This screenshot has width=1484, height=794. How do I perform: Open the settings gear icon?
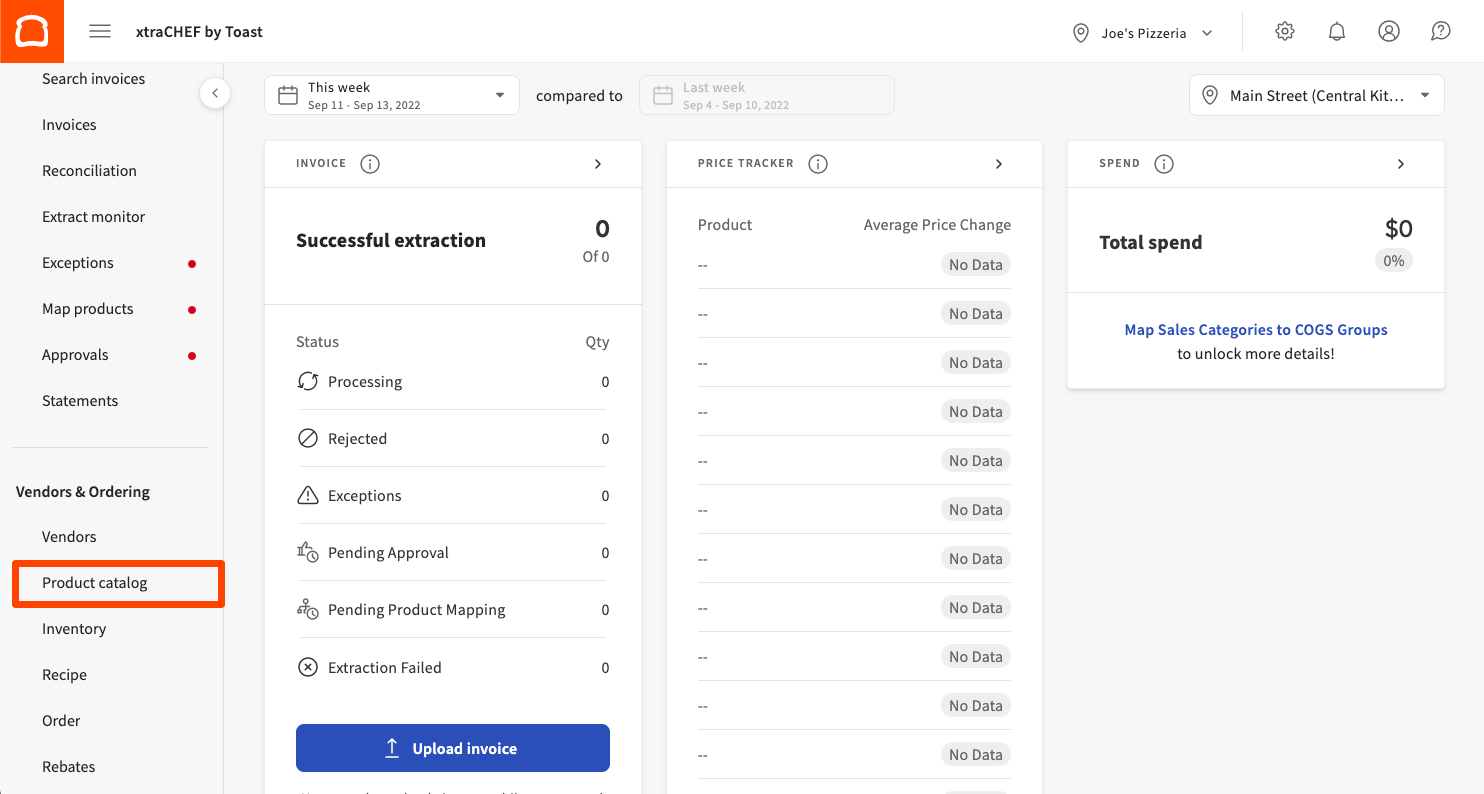pos(1285,31)
